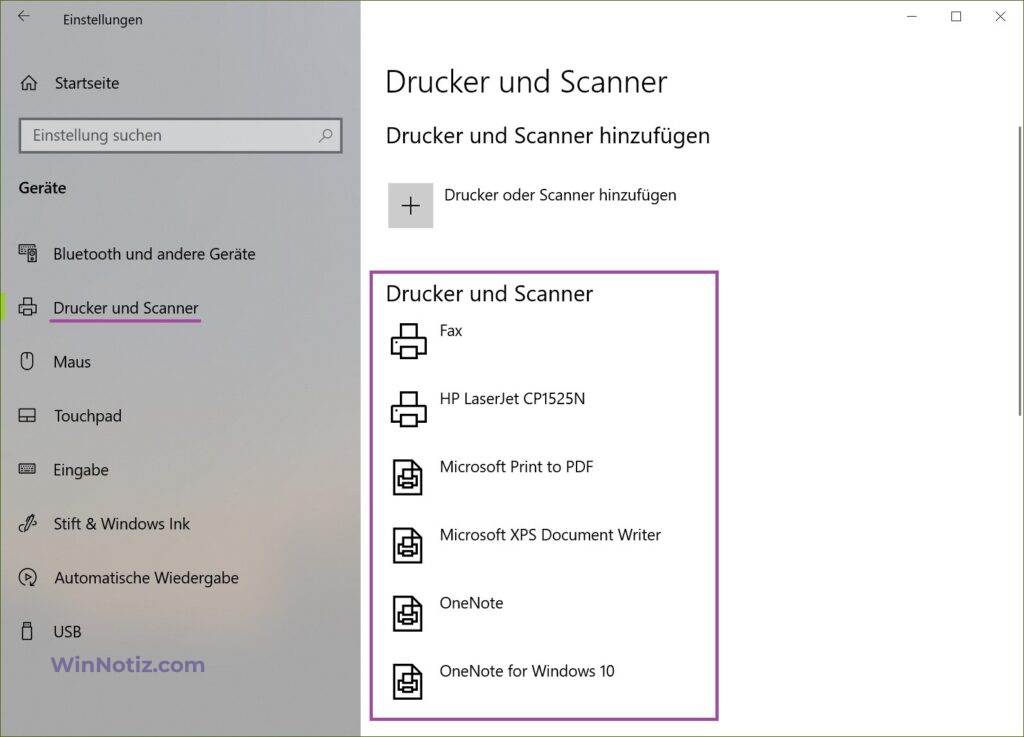The width and height of the screenshot is (1024, 737).
Task: Click the Bluetooth und andere Geräte icon
Action: (x=27, y=253)
